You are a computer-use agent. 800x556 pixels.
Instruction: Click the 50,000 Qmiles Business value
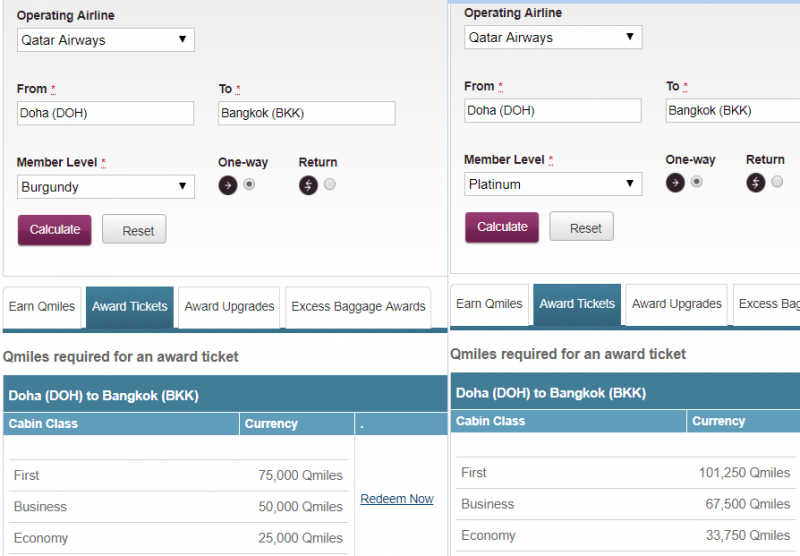click(301, 507)
